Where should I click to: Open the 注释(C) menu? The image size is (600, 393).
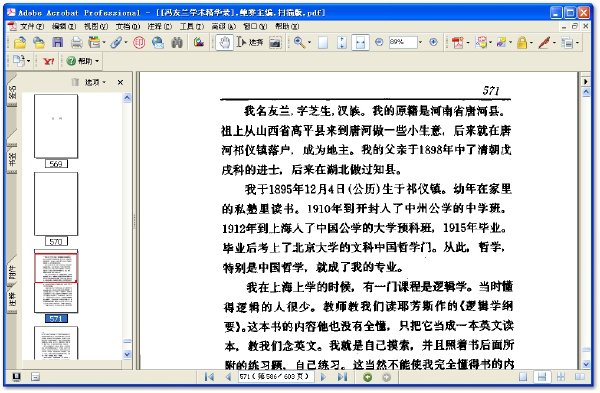tap(160, 26)
